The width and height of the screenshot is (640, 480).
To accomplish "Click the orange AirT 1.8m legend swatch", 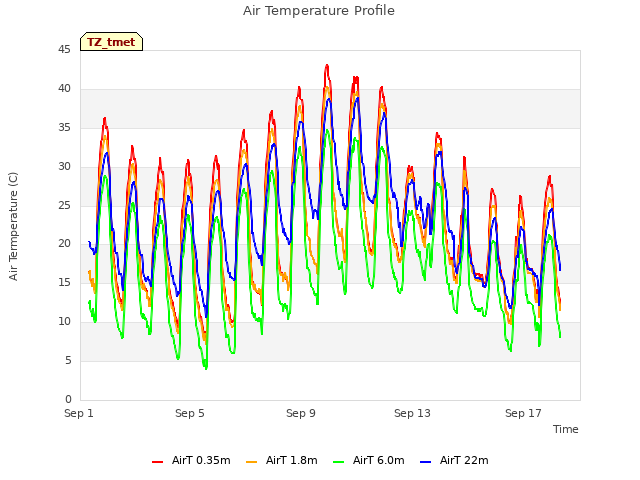I will 251,462.
